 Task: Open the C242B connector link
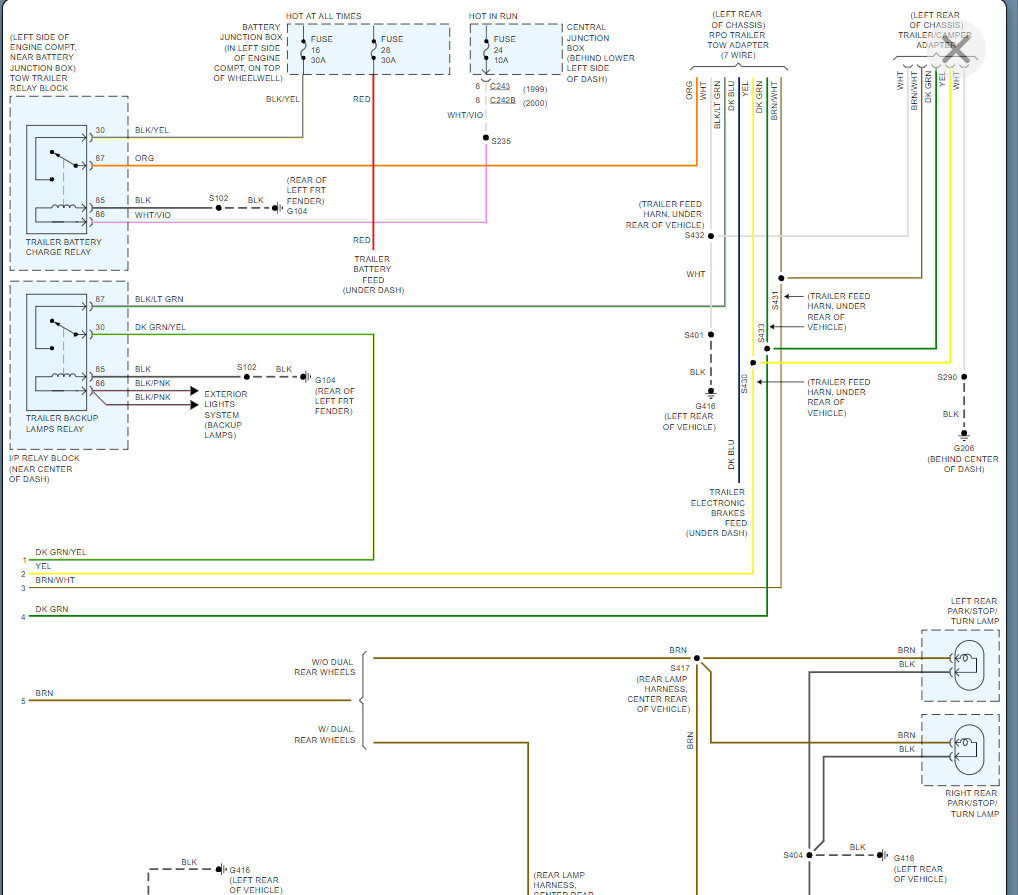pyautogui.click(x=503, y=101)
